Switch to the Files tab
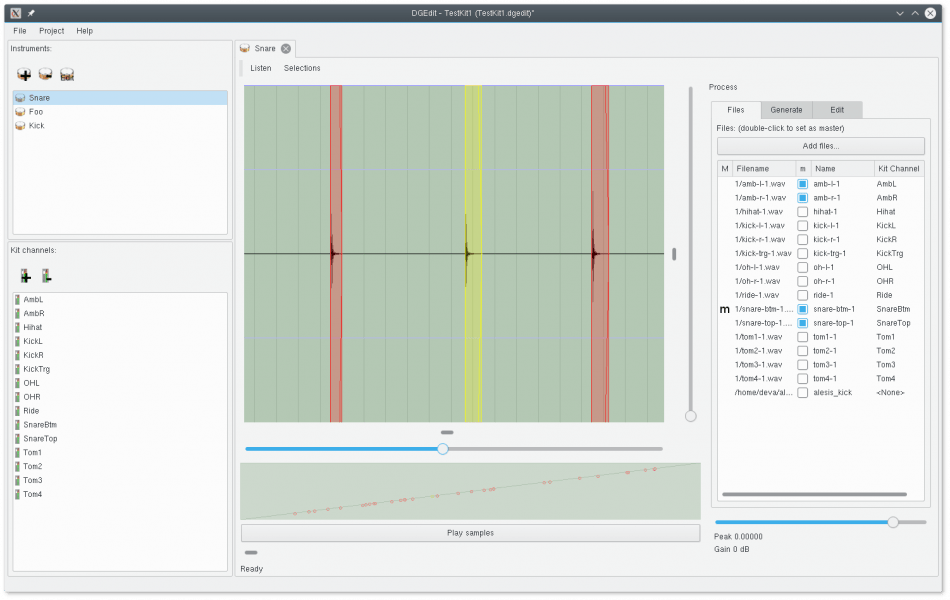 [x=736, y=110]
